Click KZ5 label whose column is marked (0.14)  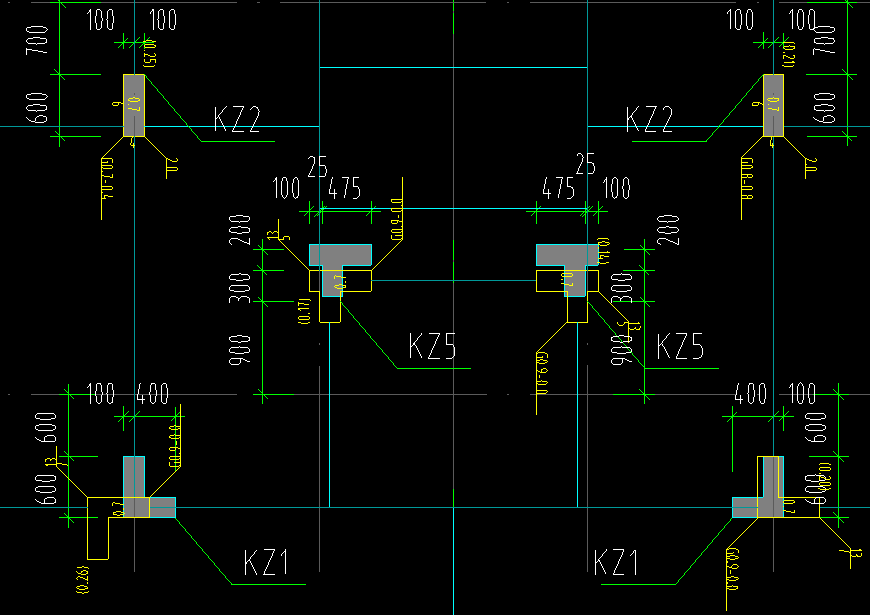[680, 346]
